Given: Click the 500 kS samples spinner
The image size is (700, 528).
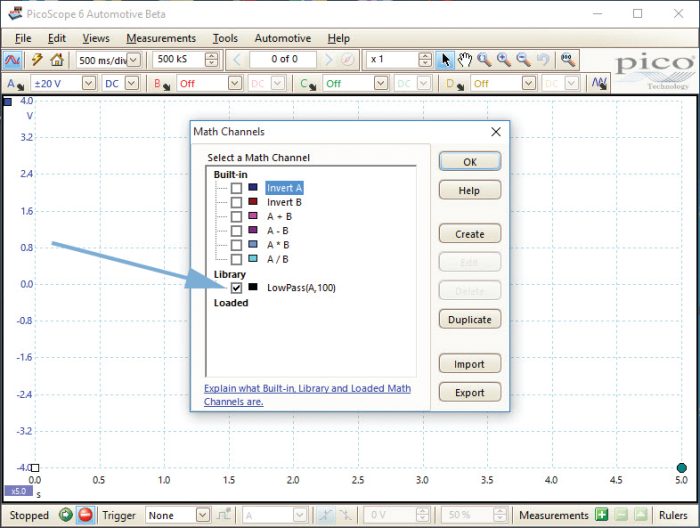Looking at the screenshot, I should tap(211, 59).
